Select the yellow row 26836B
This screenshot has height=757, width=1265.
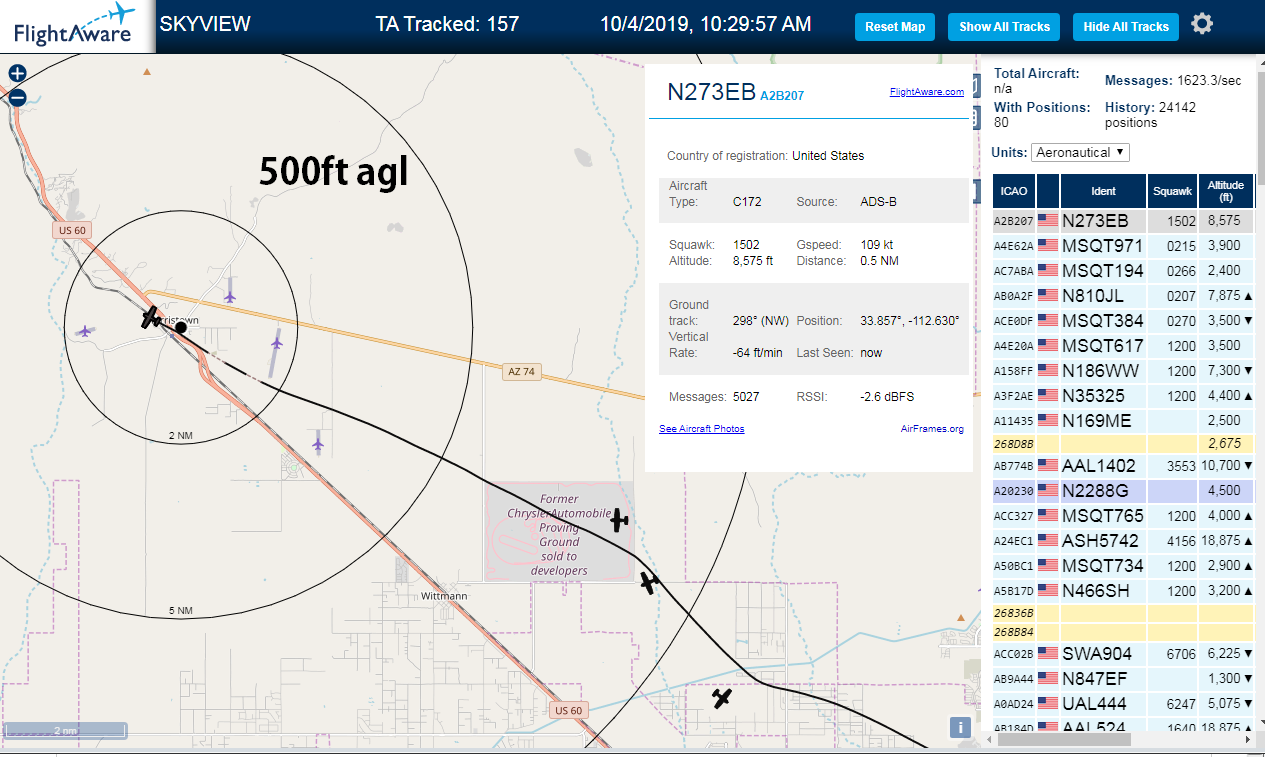(1123, 612)
